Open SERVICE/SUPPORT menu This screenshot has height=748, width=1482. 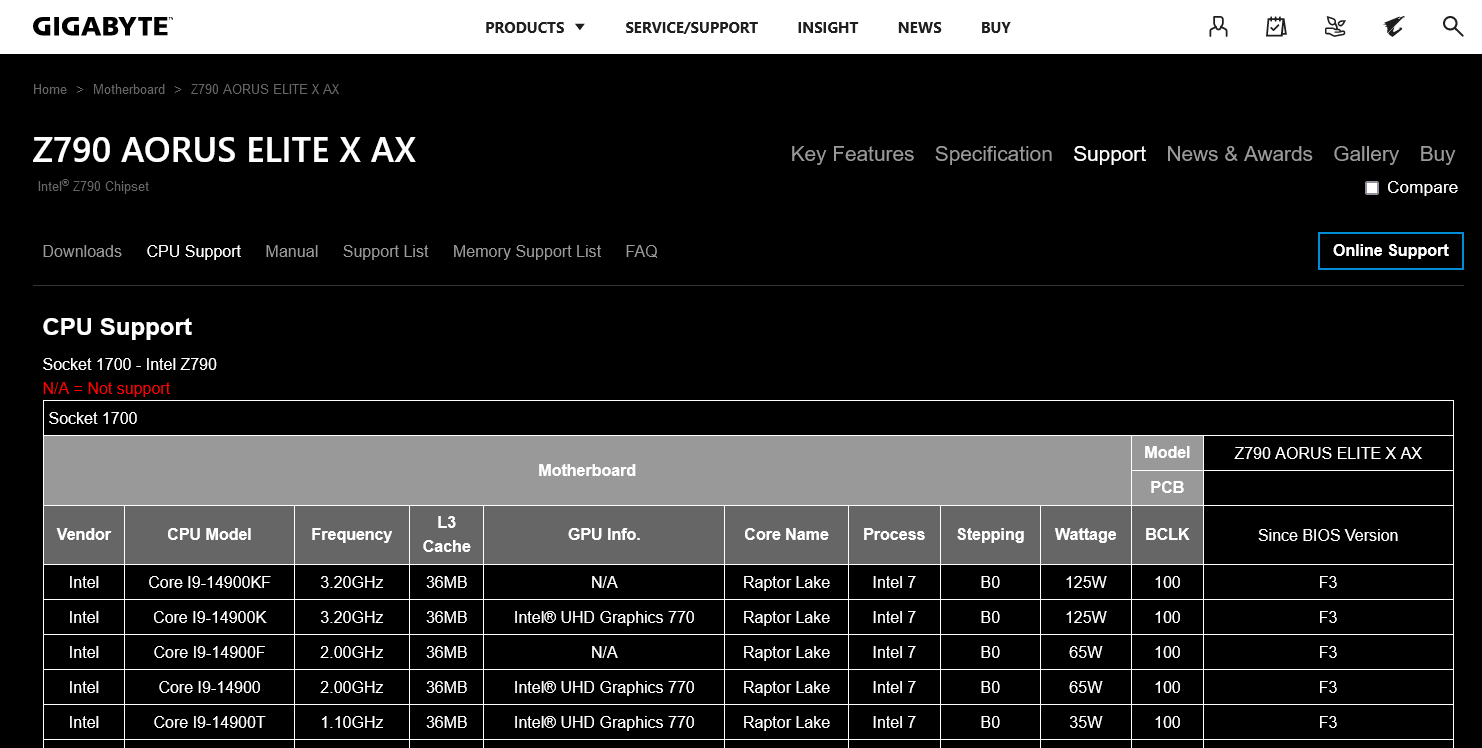pyautogui.click(x=691, y=28)
